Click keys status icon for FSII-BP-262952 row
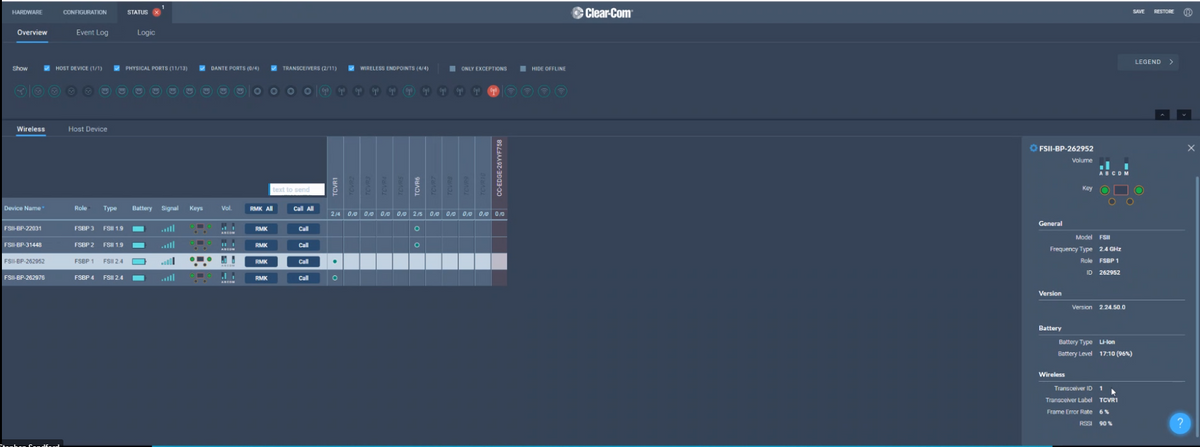This screenshot has height=447, width=1200. point(201,261)
